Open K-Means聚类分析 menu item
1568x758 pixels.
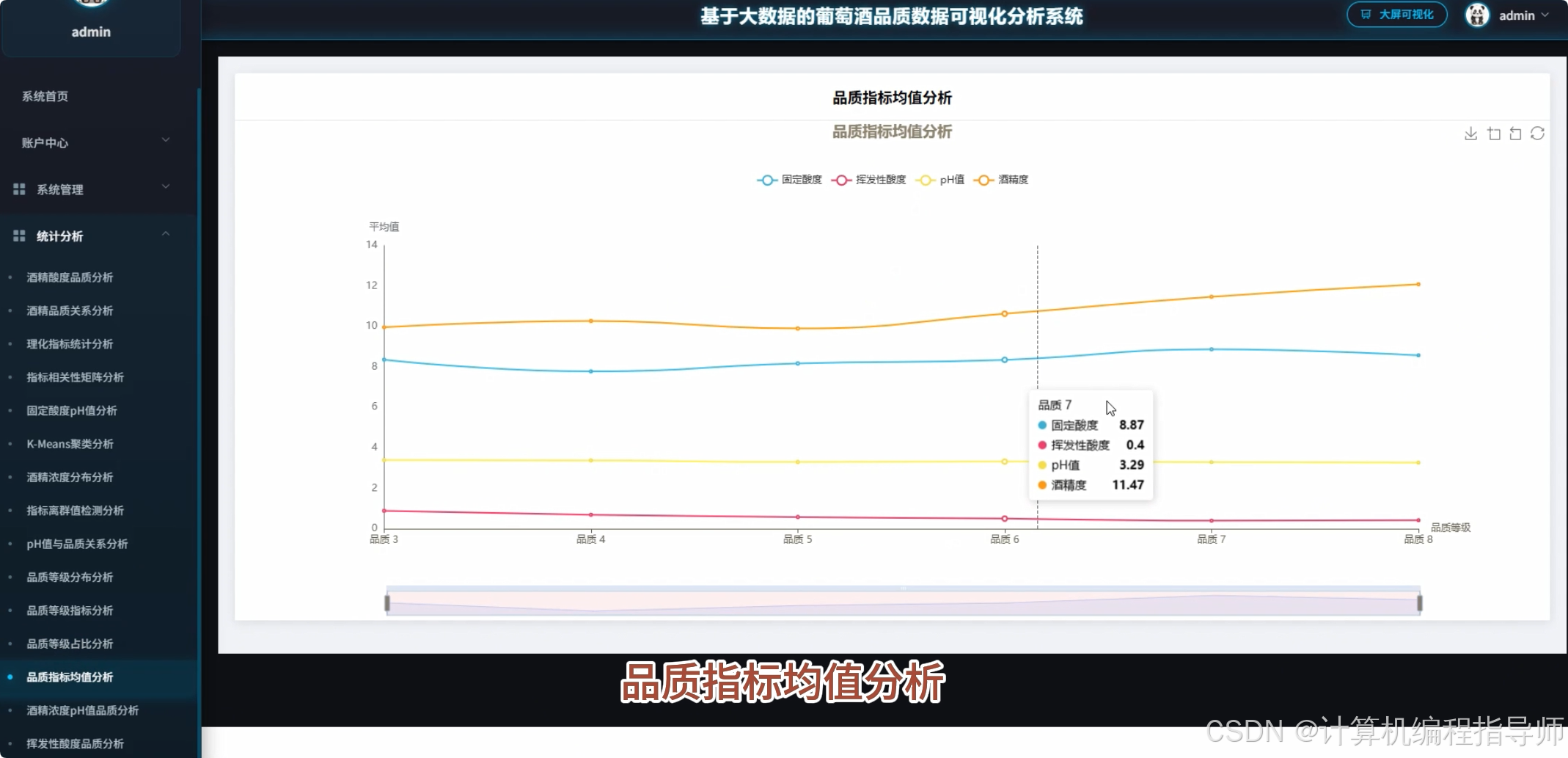pos(70,444)
